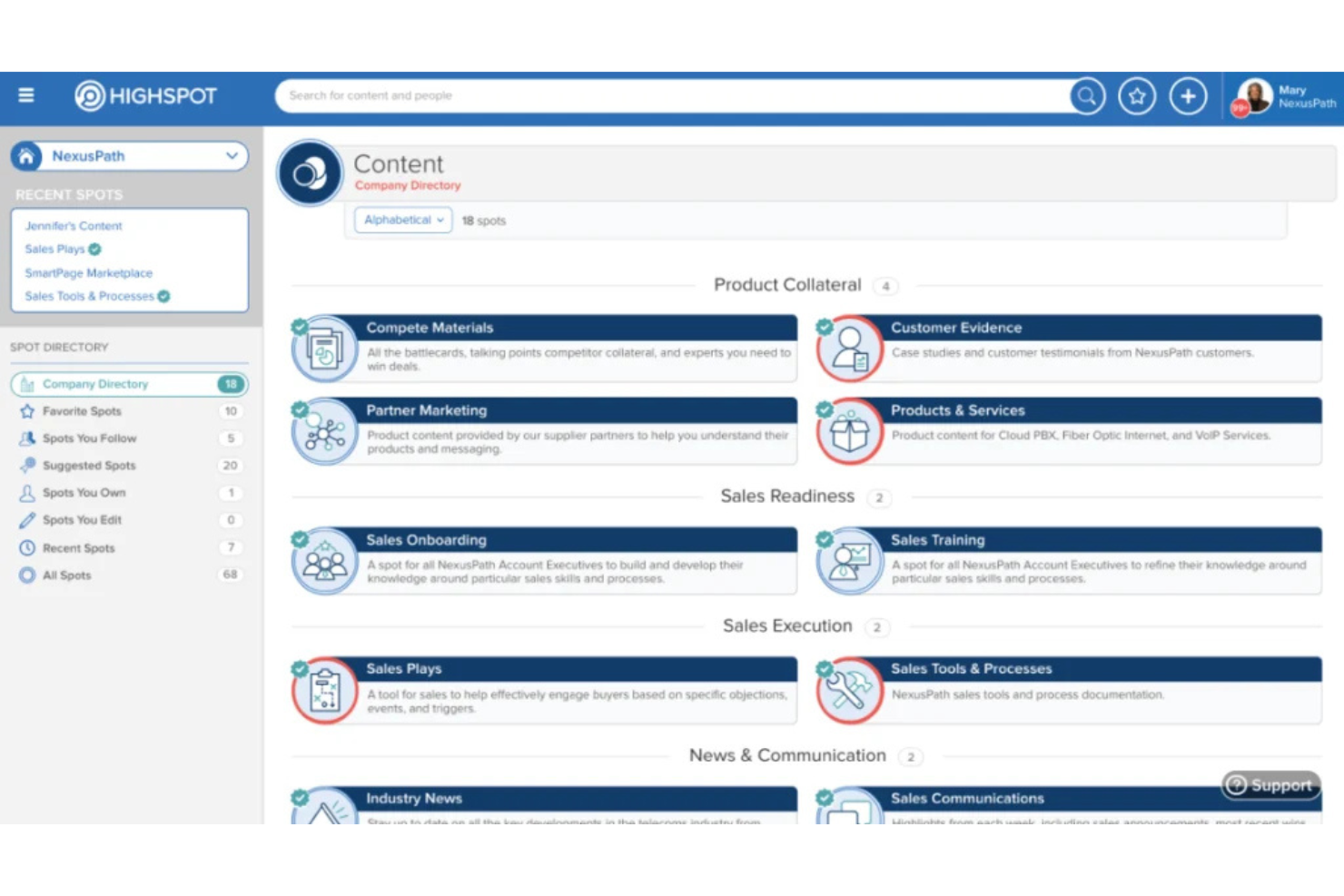Click the Partner Marketing title
Screen dimensions: 1344x896
427,410
